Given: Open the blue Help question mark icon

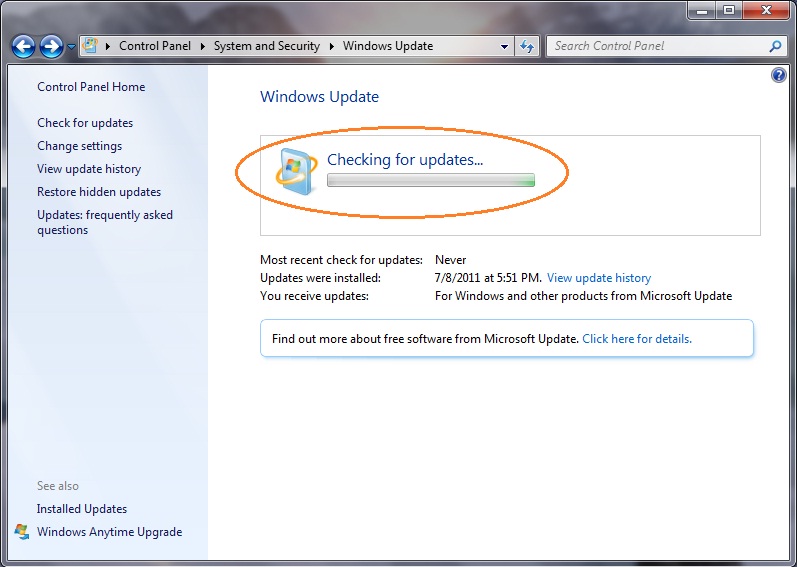Looking at the screenshot, I should pos(778,76).
